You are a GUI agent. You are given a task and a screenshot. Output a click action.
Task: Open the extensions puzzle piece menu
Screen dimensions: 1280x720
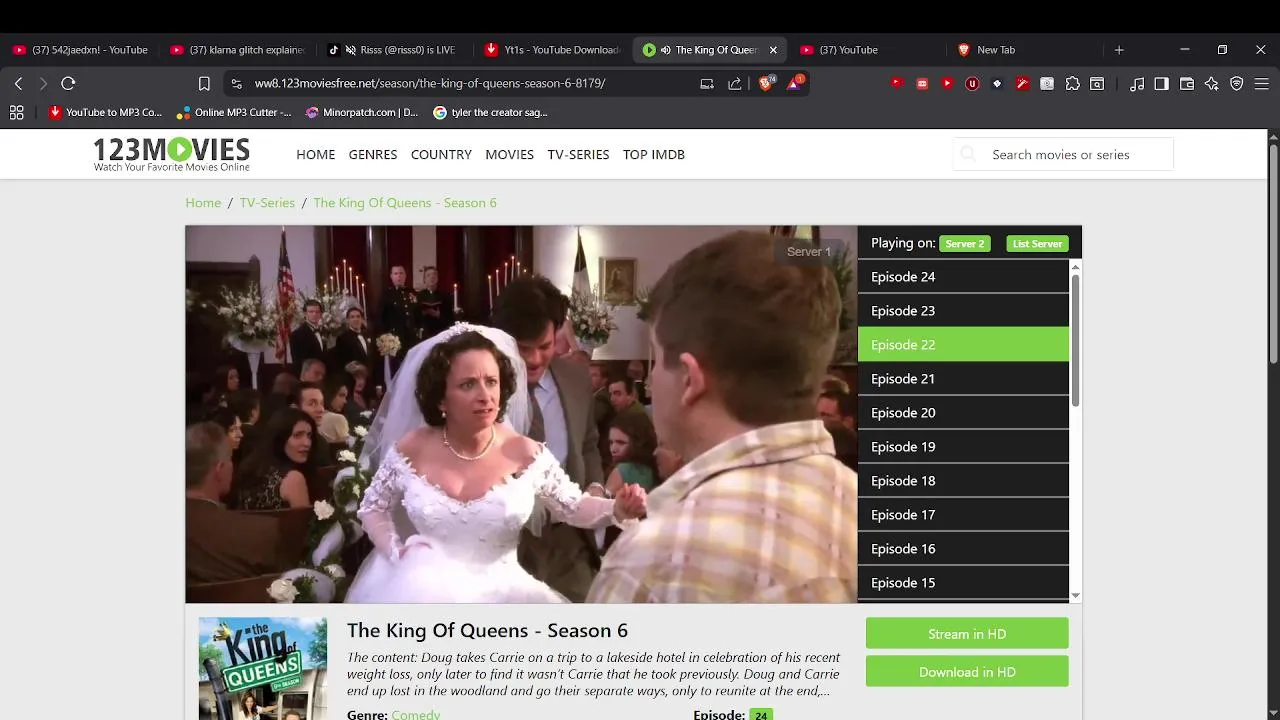pyautogui.click(x=1072, y=84)
